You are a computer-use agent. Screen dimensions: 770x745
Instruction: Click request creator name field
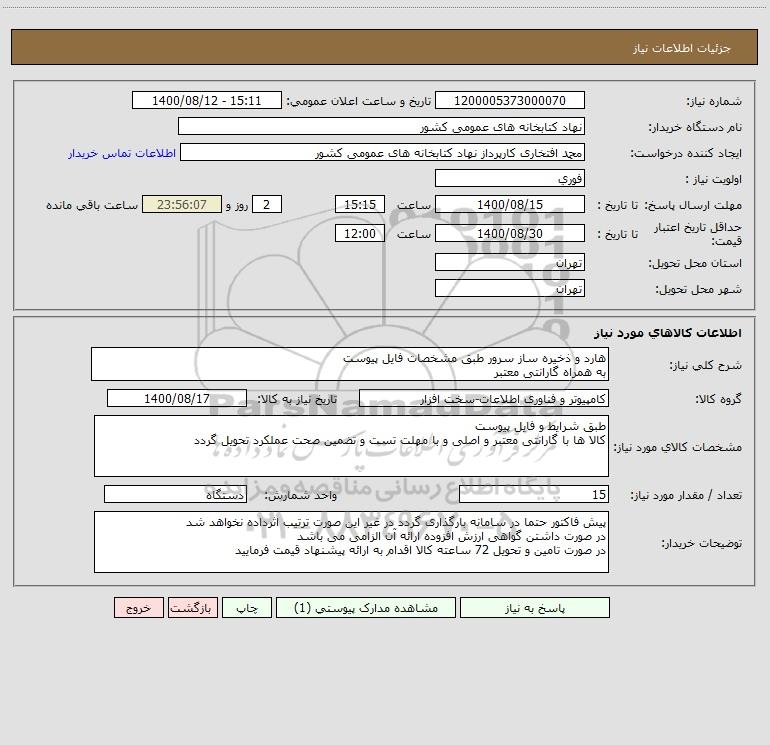click(383, 153)
